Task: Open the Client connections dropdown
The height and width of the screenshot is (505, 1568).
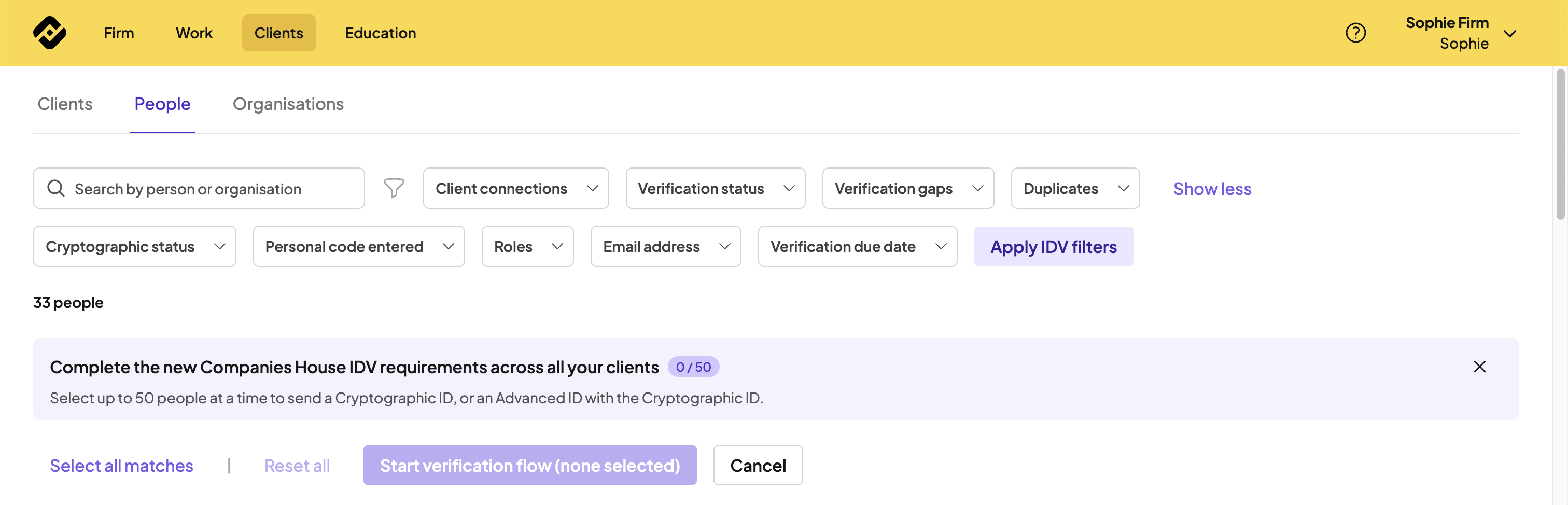Action: point(515,189)
